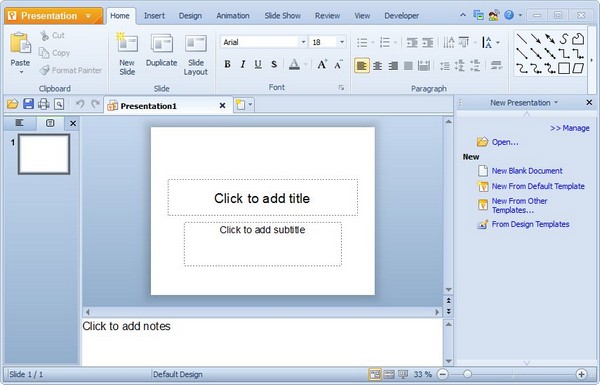Close the Presentation1 document tab
This screenshot has width=600, height=385.
222,105
